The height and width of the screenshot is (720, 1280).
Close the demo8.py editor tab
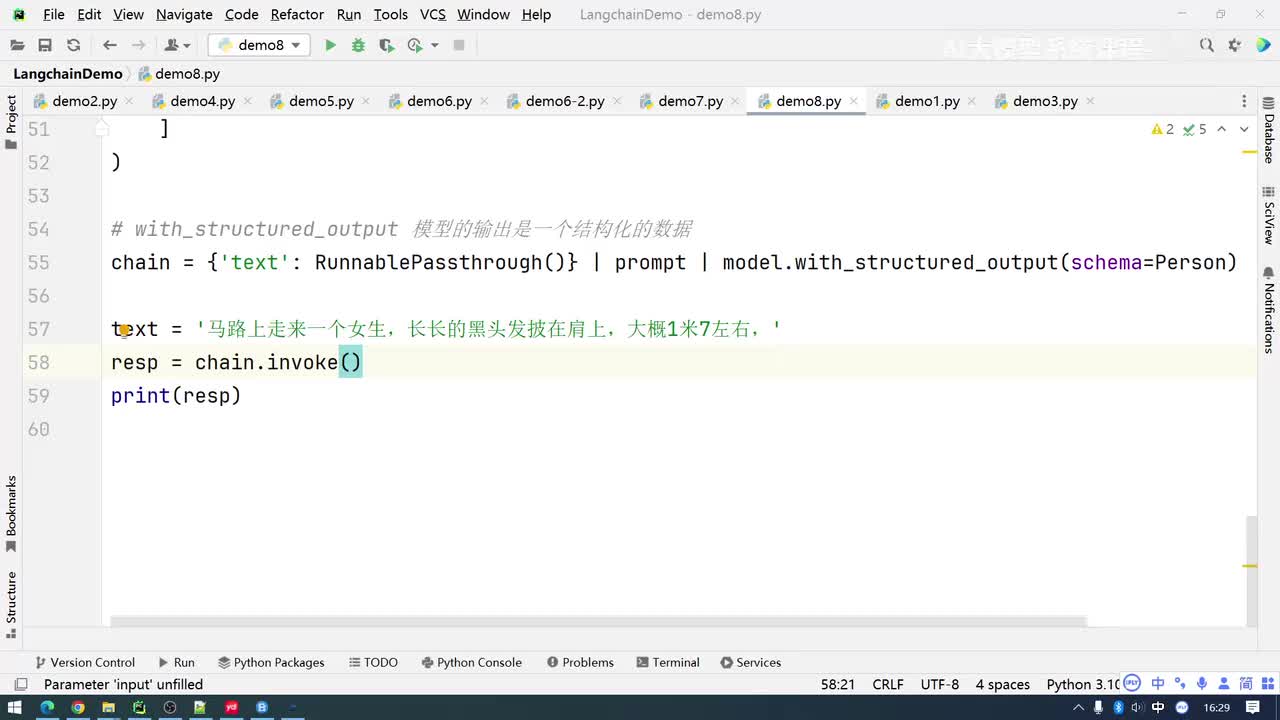click(853, 101)
